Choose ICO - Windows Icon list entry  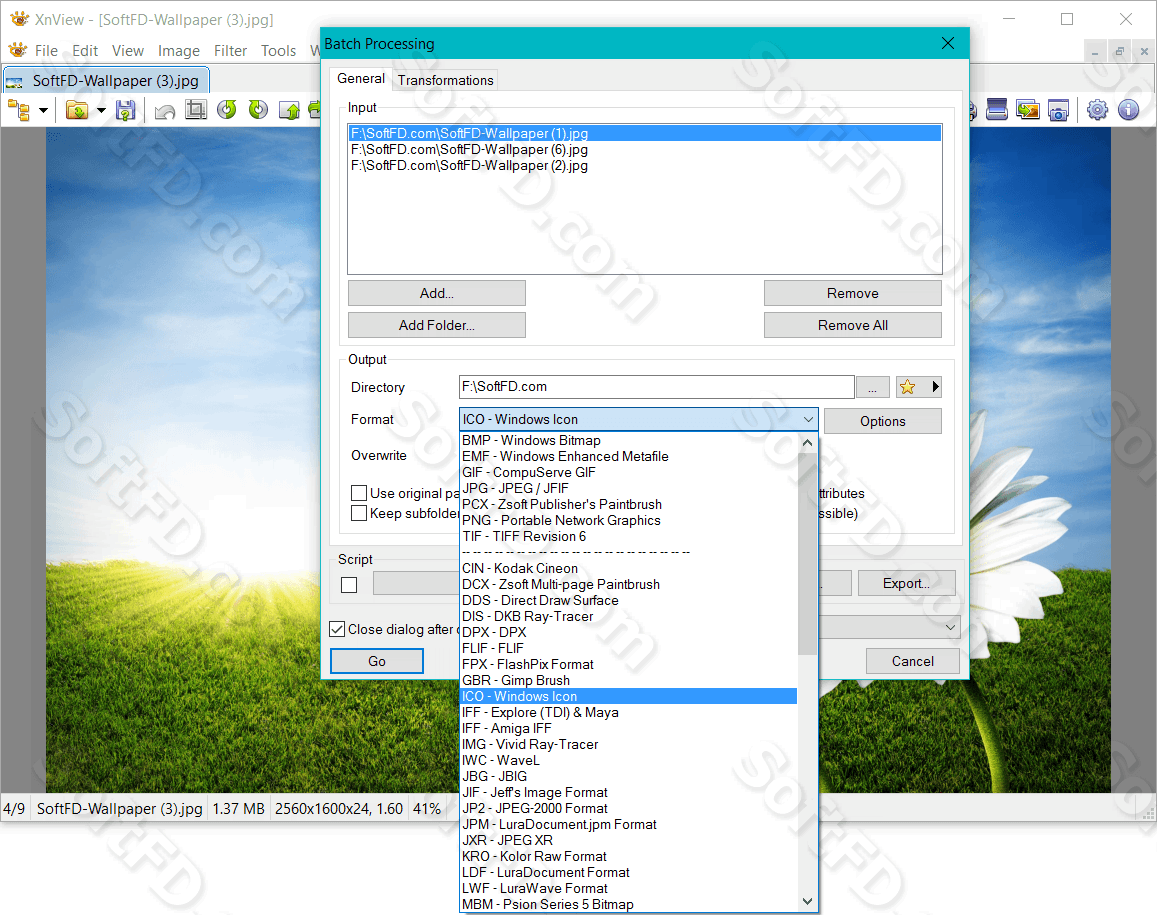pyautogui.click(x=629, y=697)
